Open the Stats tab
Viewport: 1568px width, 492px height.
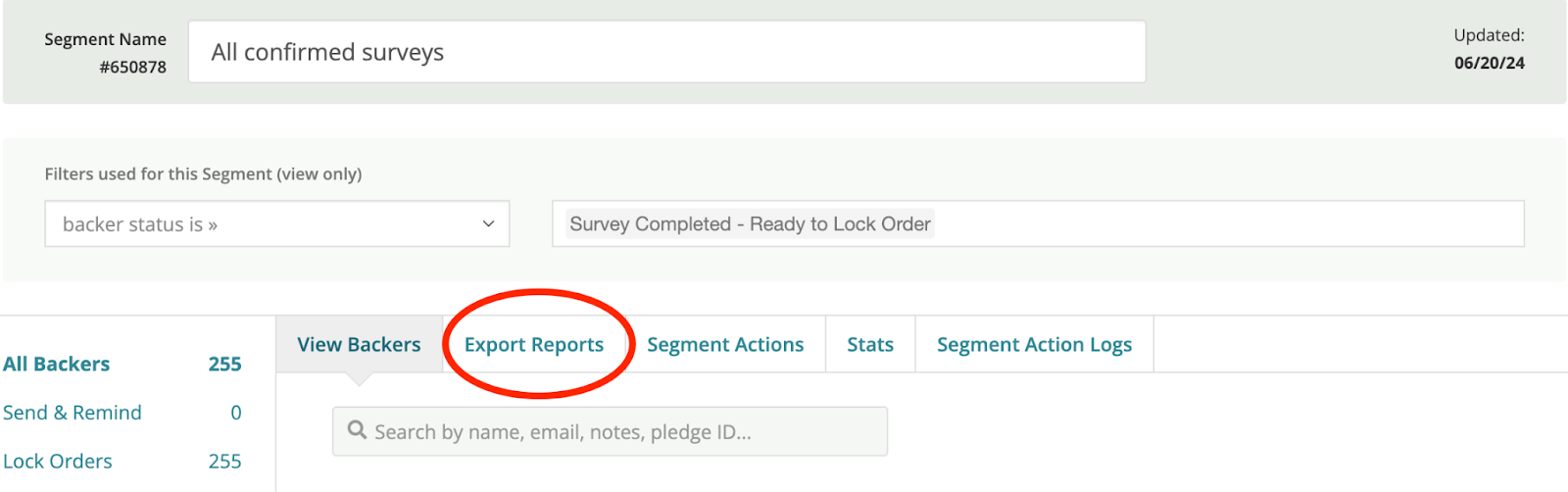pos(870,345)
